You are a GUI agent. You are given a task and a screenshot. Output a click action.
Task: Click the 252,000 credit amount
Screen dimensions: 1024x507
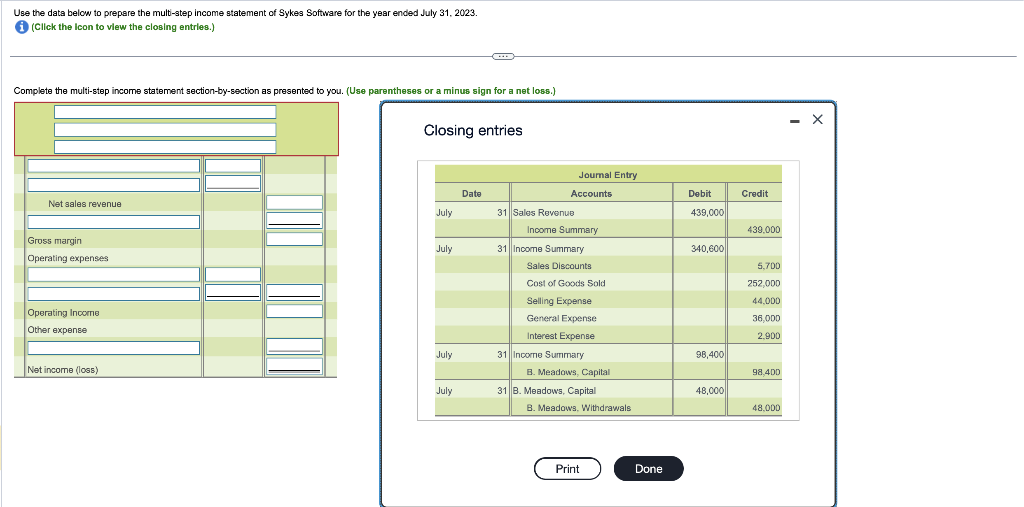coord(763,283)
